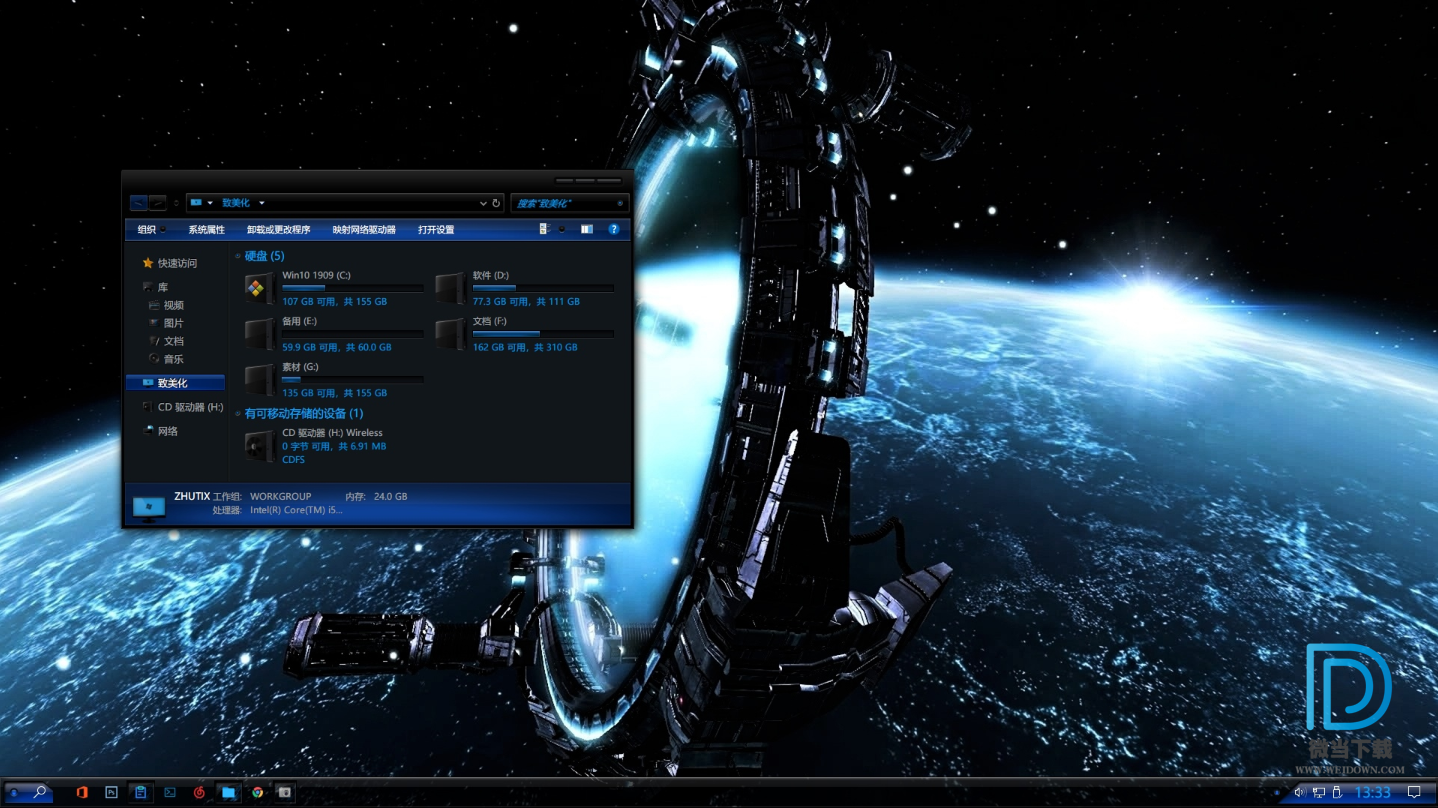Launch Office from the taskbar
The width and height of the screenshot is (1438, 808).
82,792
